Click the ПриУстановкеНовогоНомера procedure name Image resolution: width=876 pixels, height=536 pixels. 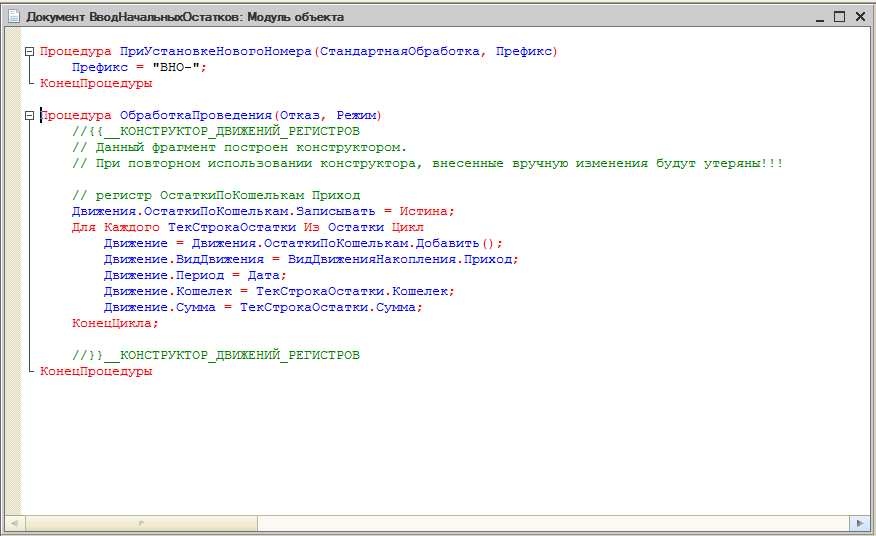(216, 51)
